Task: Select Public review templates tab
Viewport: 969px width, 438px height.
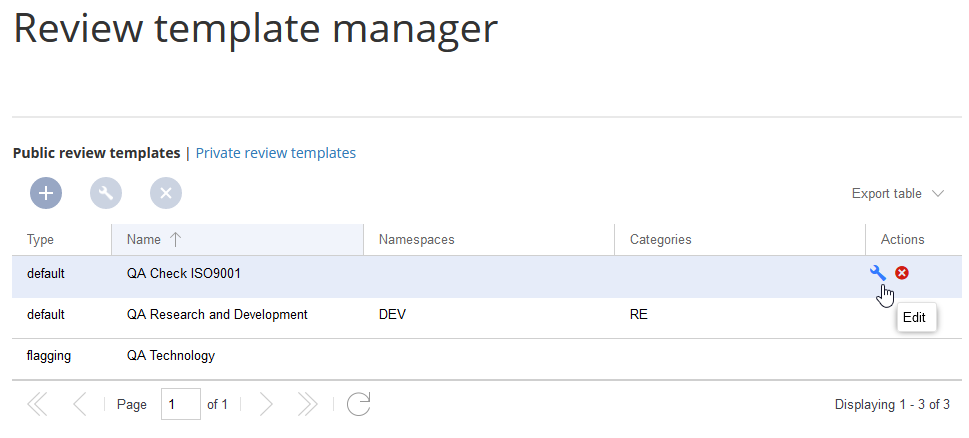Action: click(96, 153)
